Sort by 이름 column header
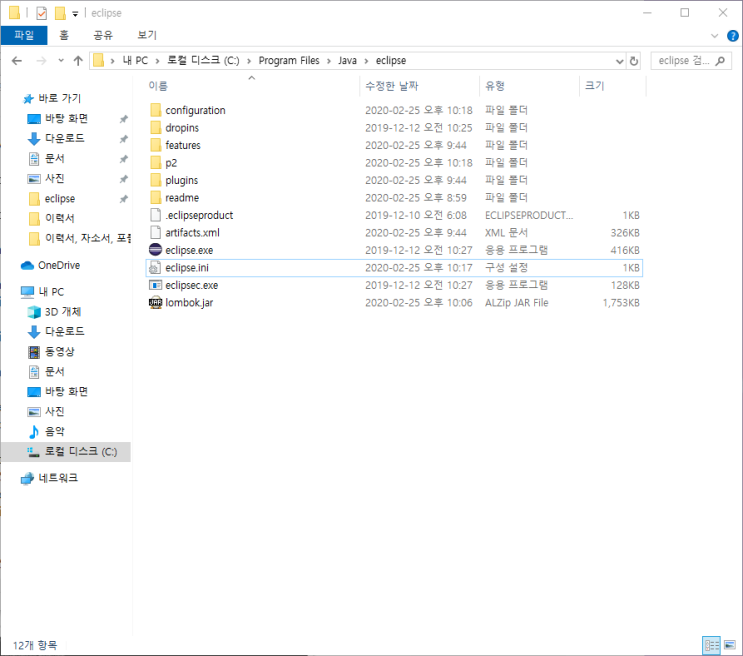 158,86
